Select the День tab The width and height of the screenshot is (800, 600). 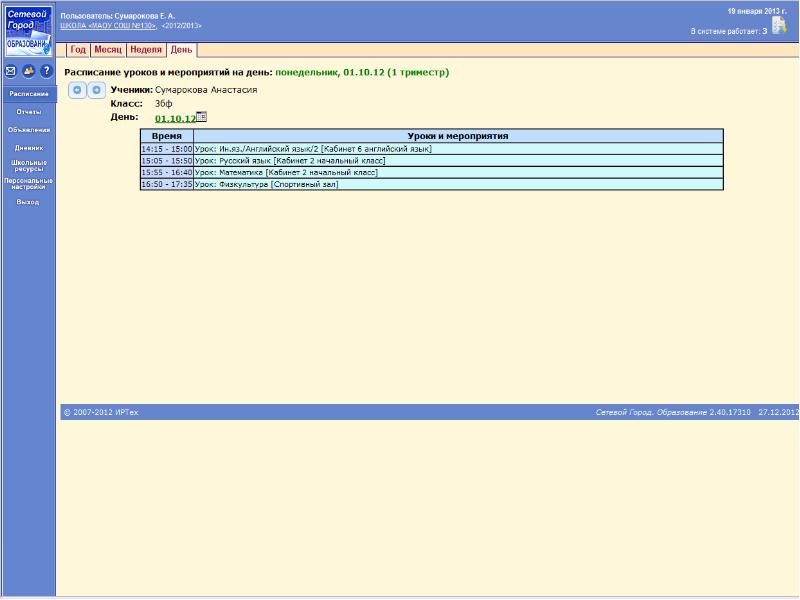pyautogui.click(x=182, y=49)
